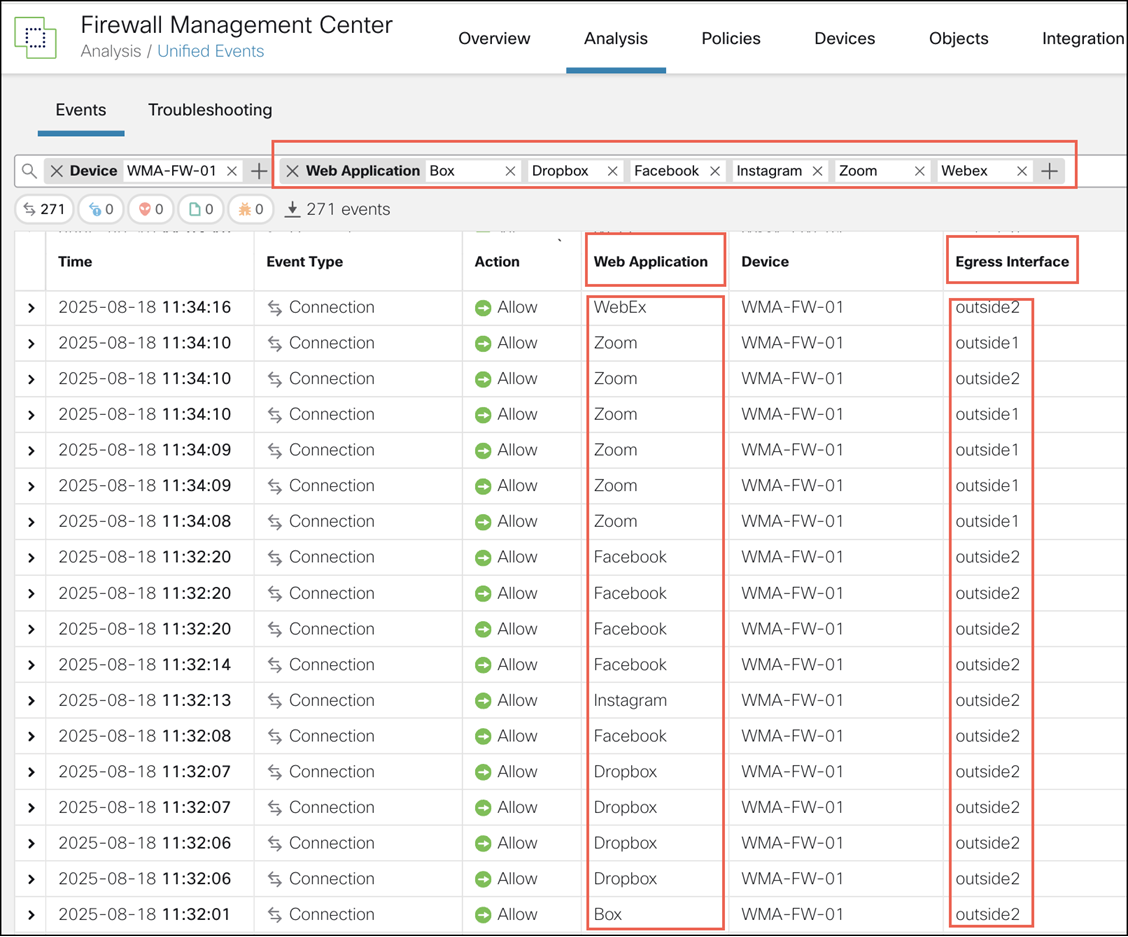
Task: Remove the Dropbox filter value
Action: (x=613, y=171)
